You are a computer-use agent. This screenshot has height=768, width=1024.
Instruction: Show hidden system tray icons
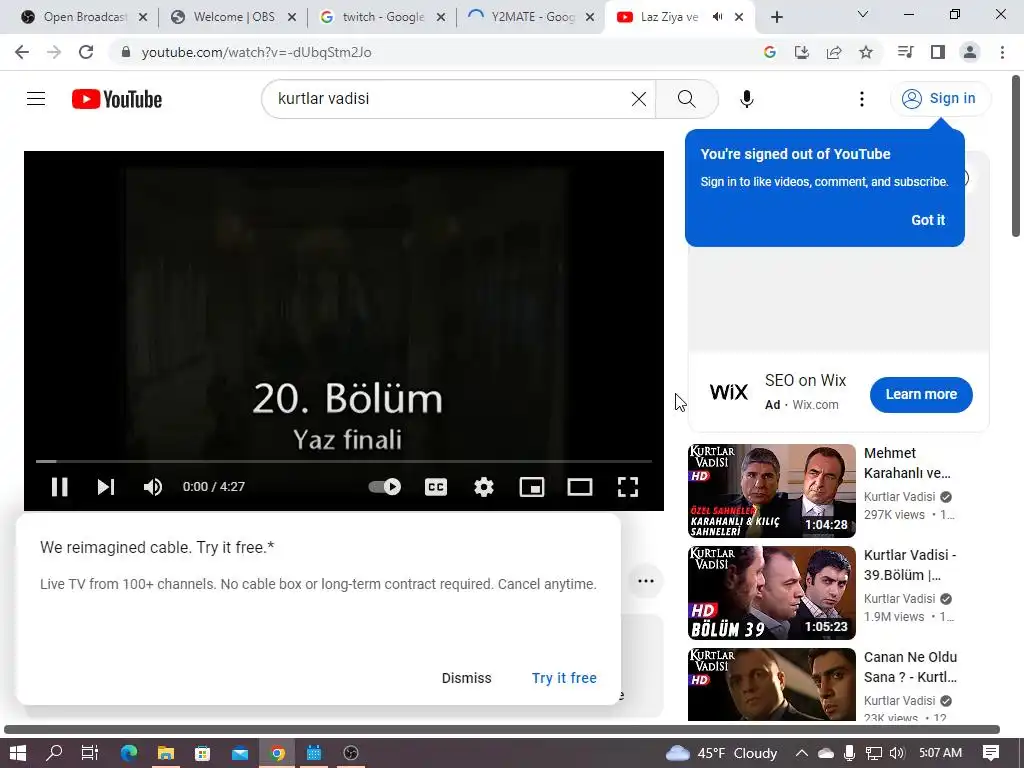(x=801, y=753)
